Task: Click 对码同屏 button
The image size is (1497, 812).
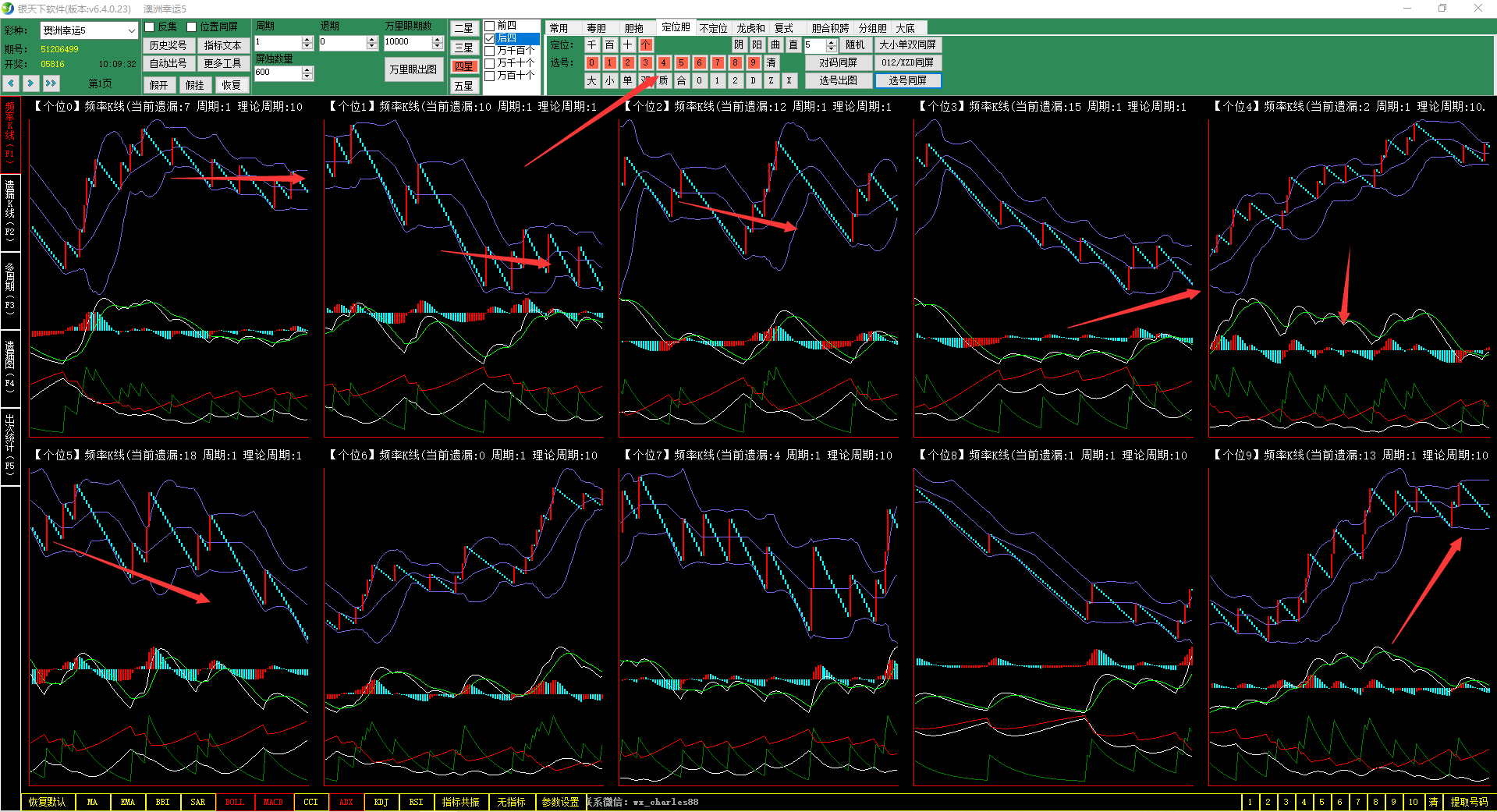Action: [x=839, y=62]
